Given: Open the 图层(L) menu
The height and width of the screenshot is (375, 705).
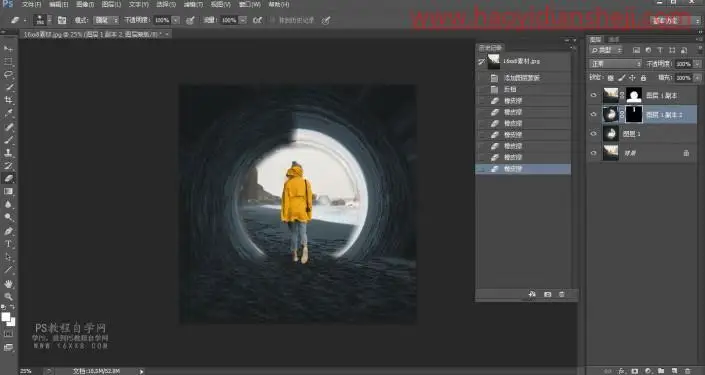Looking at the screenshot, I should (111, 4).
